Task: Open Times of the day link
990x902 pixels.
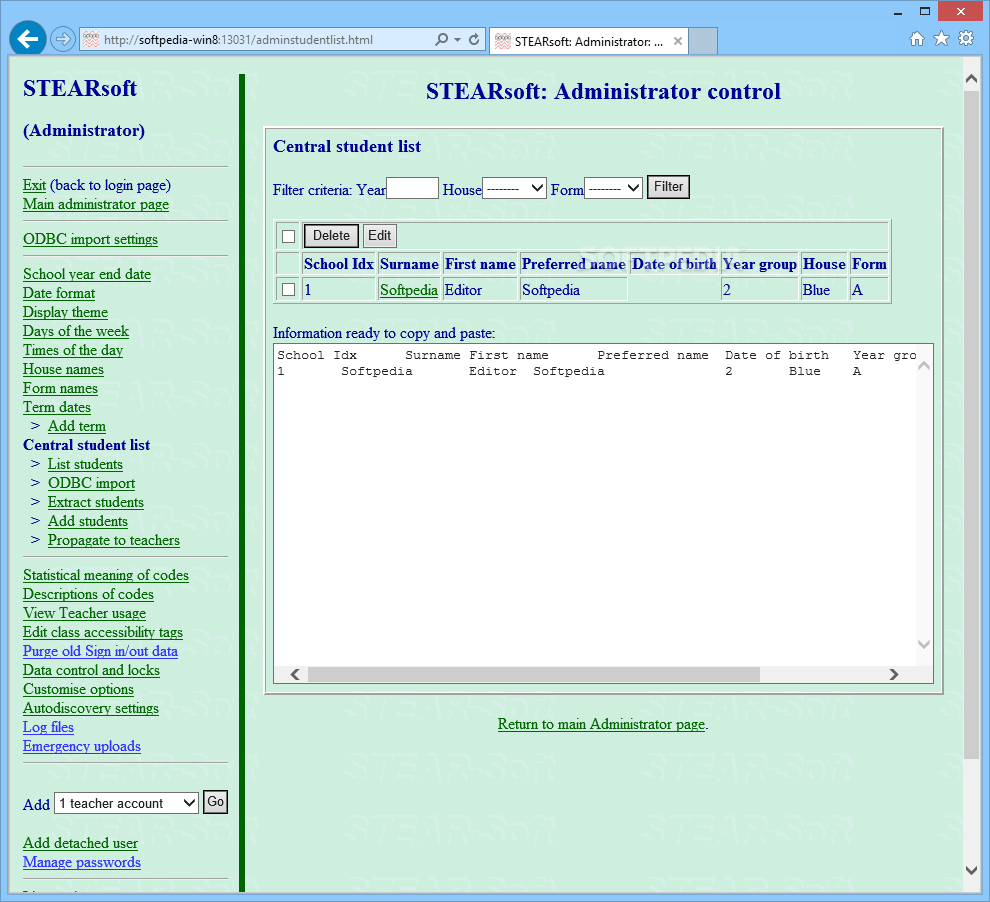Action: 73,350
